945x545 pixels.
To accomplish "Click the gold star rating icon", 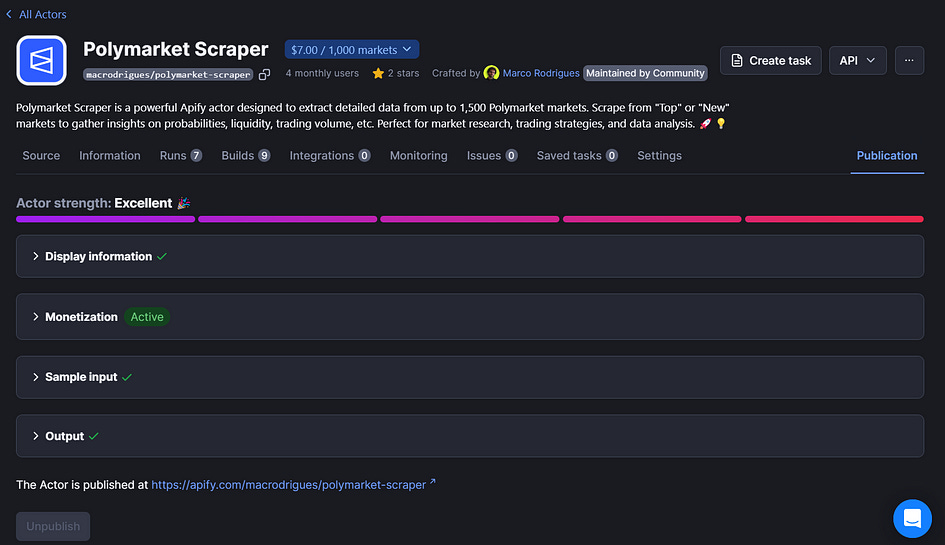I will pos(378,74).
